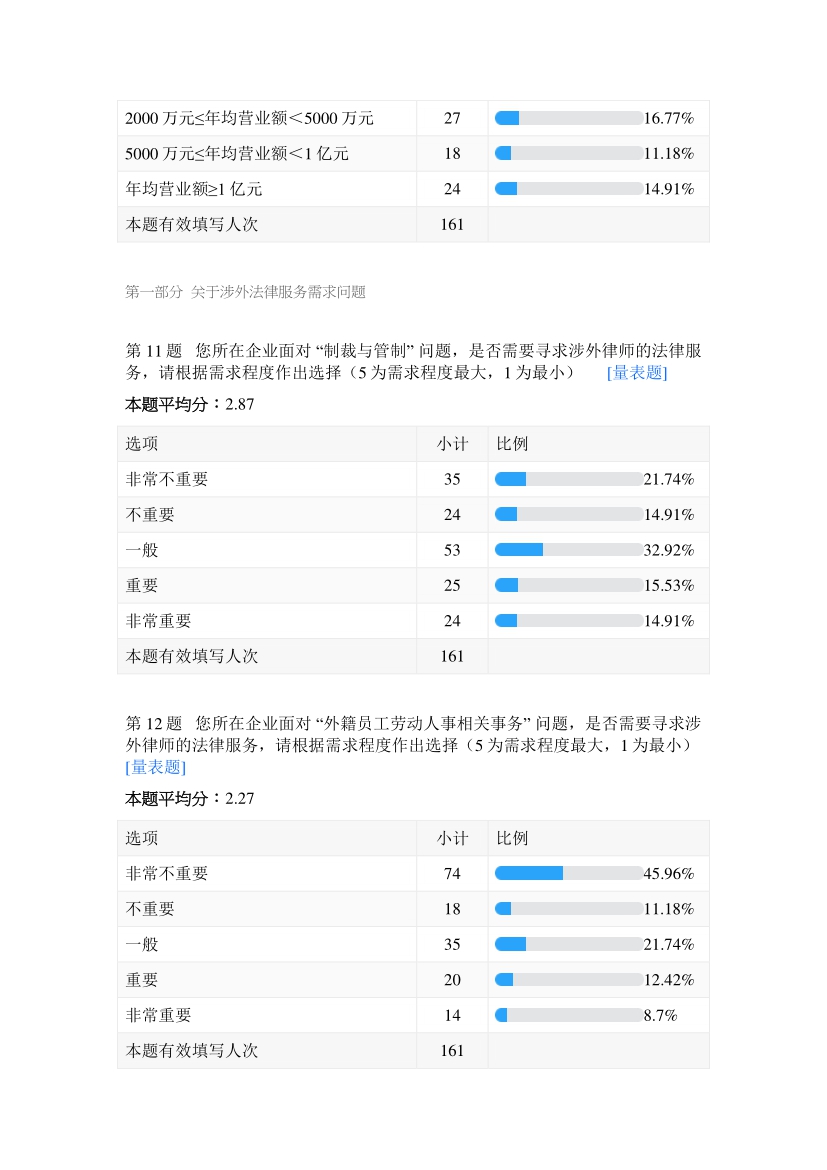Click the count 74 in question 12 table
The image size is (827, 1170).
pos(452,874)
